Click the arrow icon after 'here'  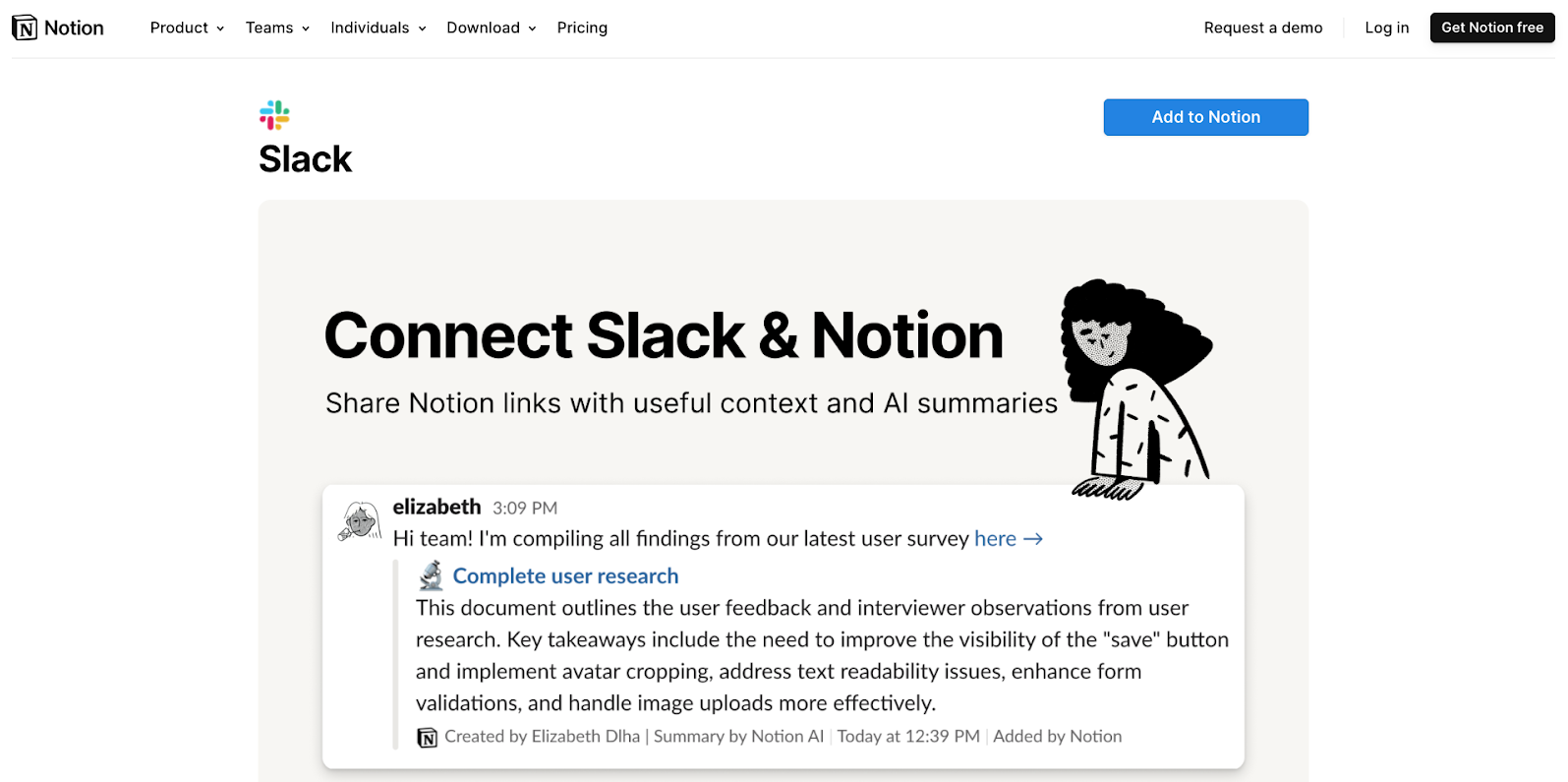tap(1033, 539)
